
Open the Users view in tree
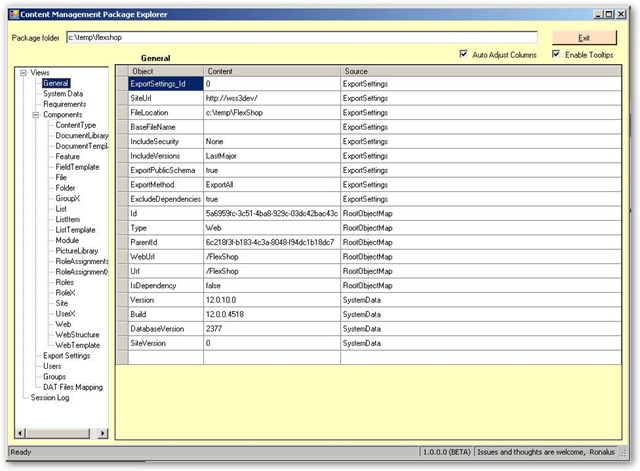[x=52, y=366]
